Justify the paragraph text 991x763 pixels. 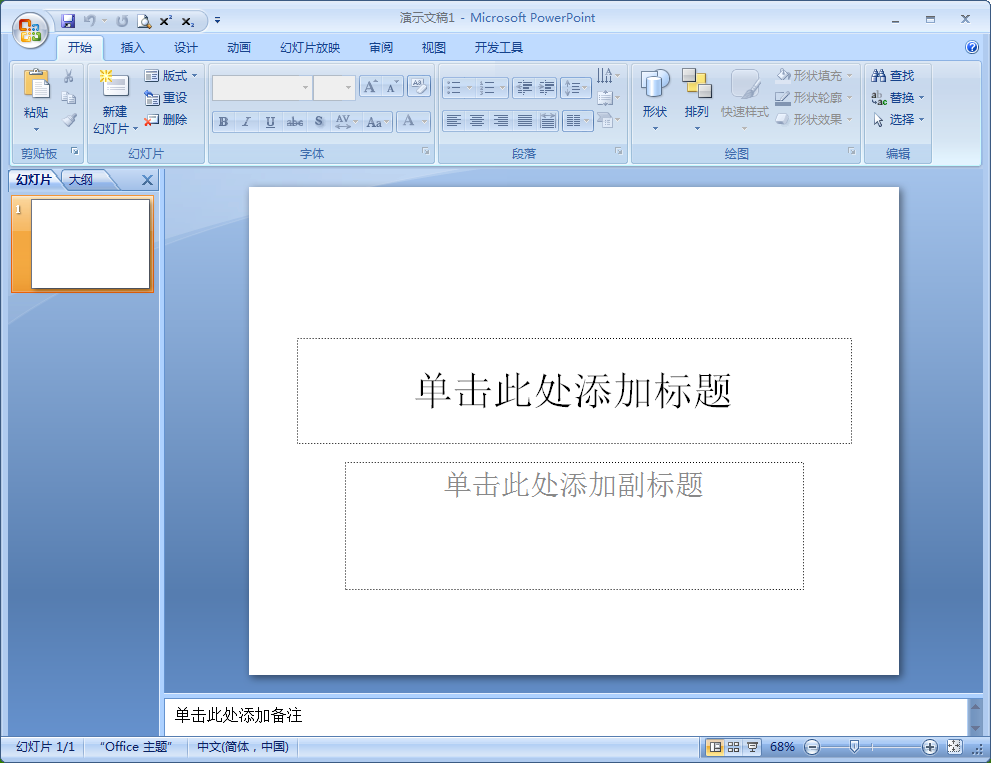point(524,120)
